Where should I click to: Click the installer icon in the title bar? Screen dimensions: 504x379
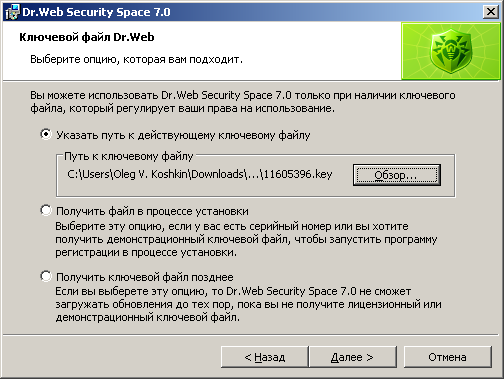[12, 12]
